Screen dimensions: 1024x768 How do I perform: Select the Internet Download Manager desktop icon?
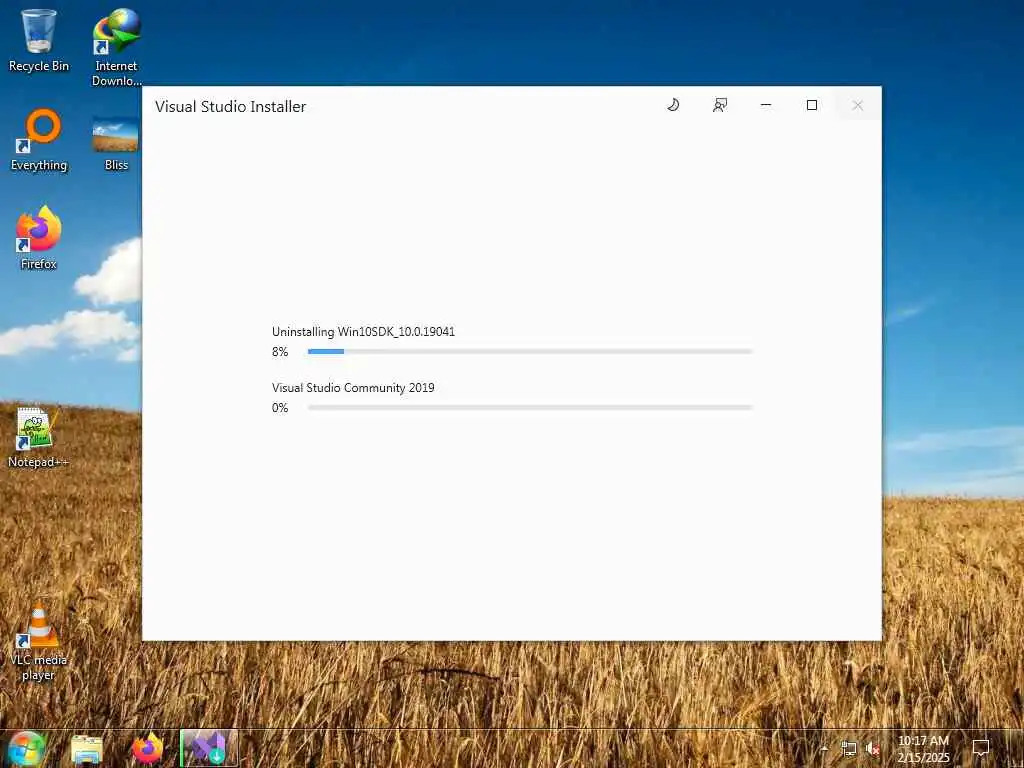coord(116,47)
